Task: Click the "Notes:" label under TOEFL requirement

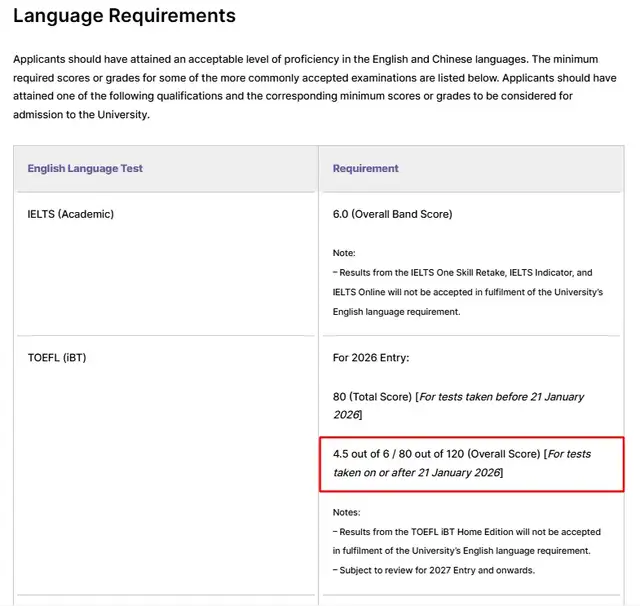Action: 346,512
